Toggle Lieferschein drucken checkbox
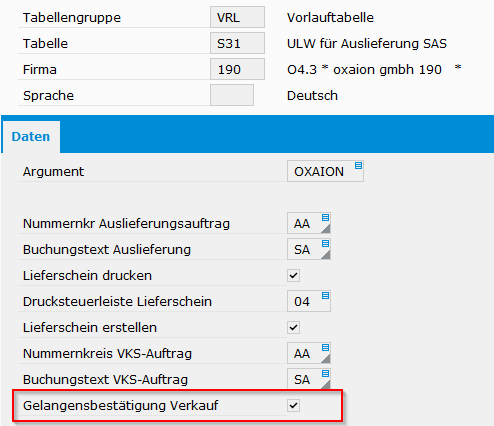Screen dimensions: 494x426 click(x=293, y=276)
